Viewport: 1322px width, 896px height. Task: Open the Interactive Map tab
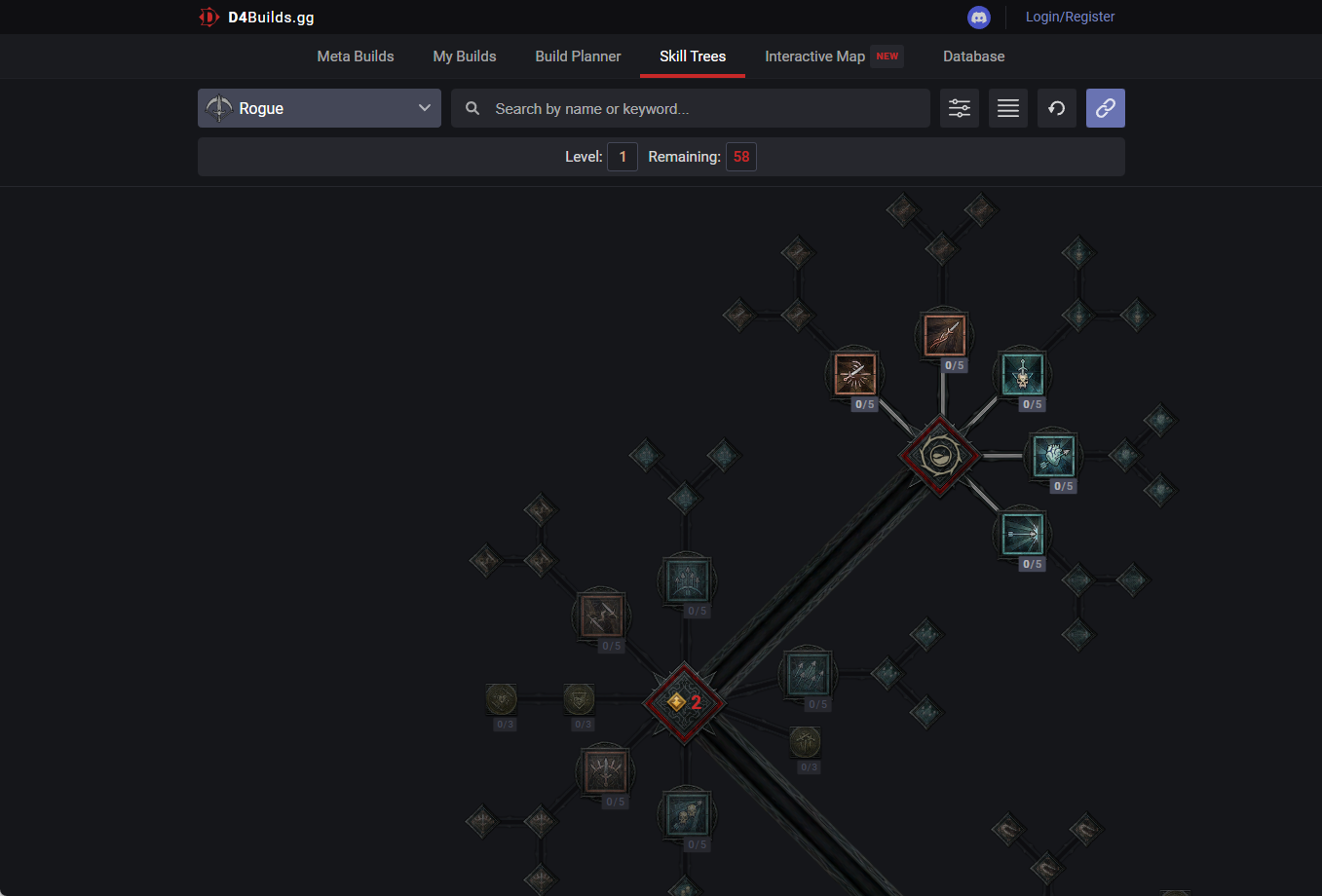pyautogui.click(x=814, y=56)
